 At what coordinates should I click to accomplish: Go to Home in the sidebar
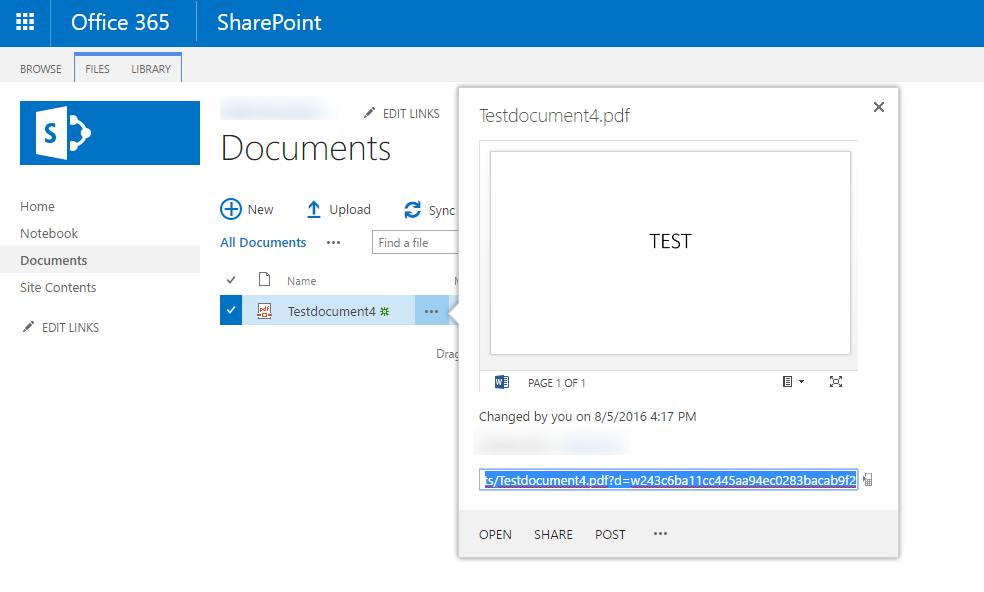tap(37, 207)
